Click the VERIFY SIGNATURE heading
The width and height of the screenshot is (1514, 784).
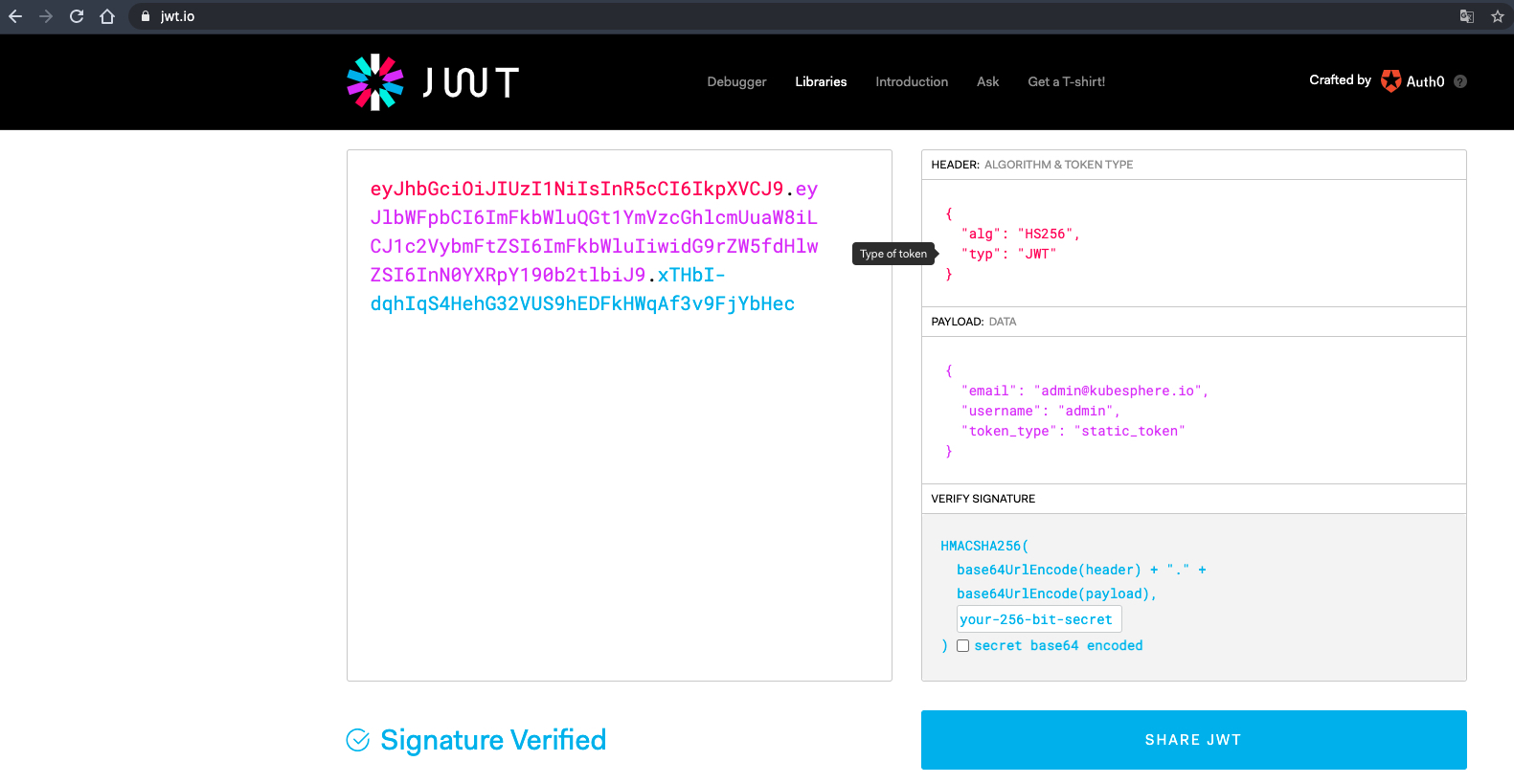click(983, 499)
